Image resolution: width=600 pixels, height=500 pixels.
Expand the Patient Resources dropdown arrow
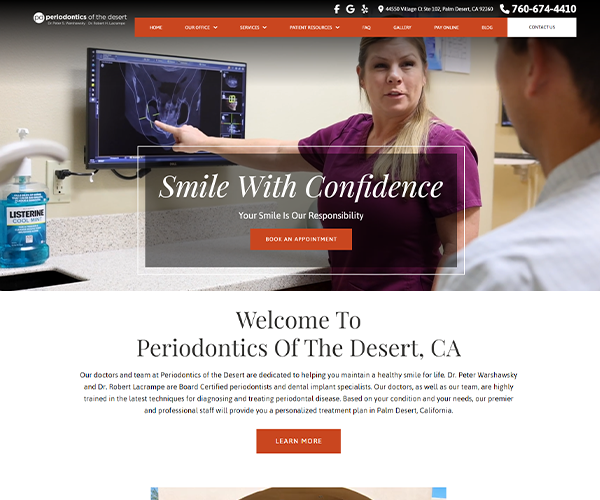pyautogui.click(x=338, y=28)
